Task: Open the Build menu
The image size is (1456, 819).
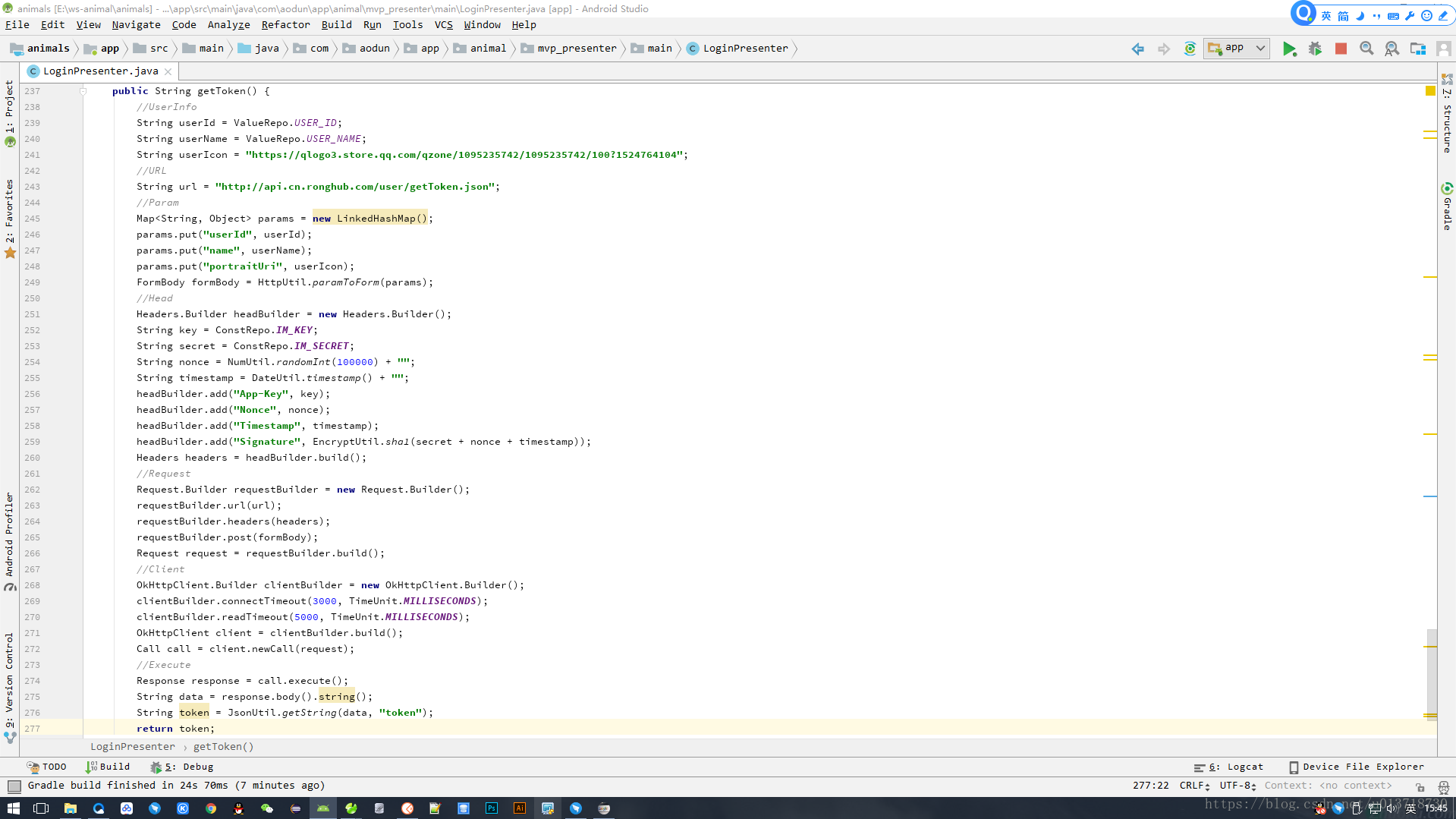Action: tap(336, 25)
